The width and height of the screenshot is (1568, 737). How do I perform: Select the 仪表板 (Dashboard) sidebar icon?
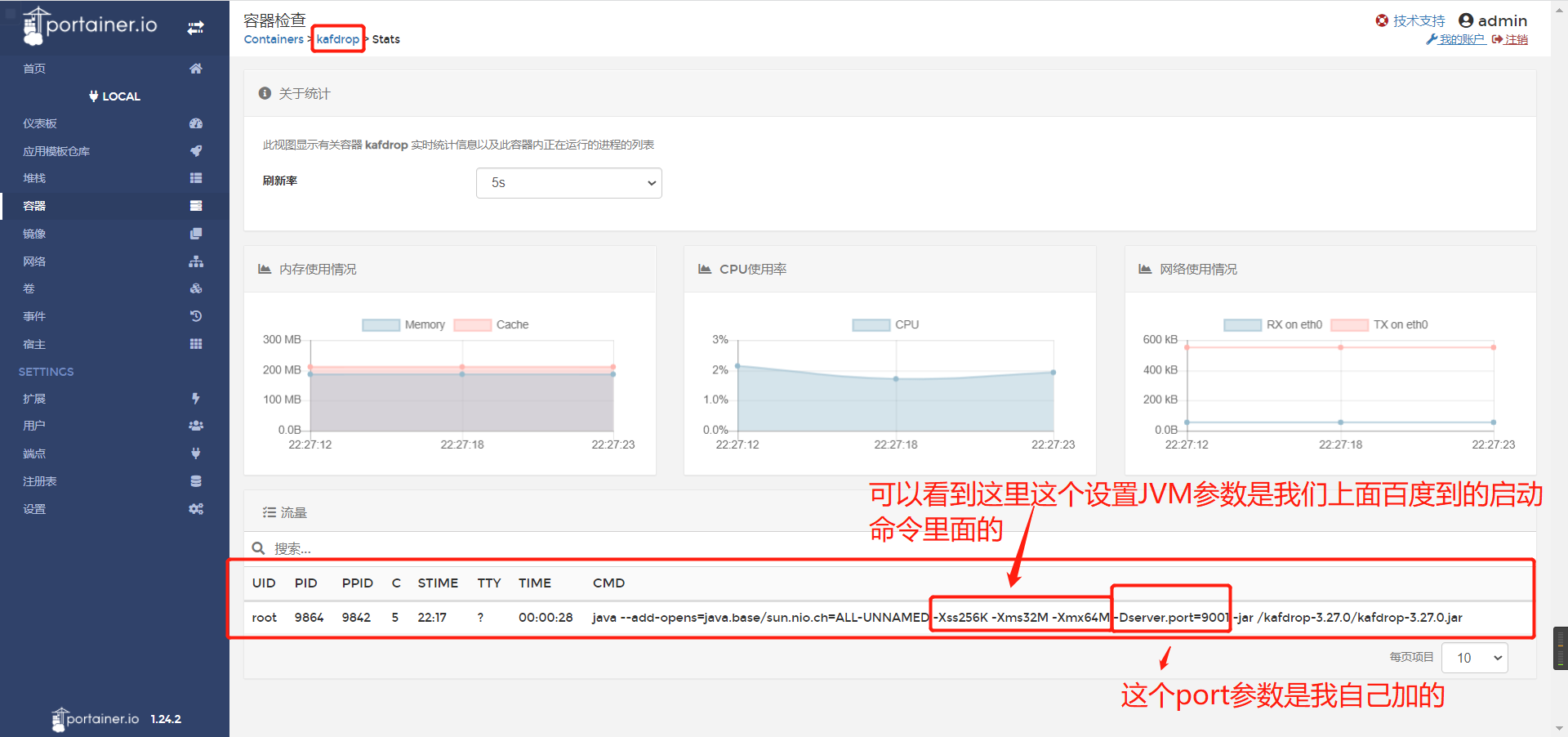195,123
